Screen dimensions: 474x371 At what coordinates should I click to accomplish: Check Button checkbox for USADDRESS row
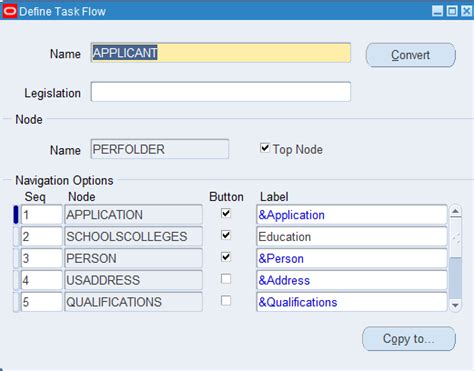point(226,279)
